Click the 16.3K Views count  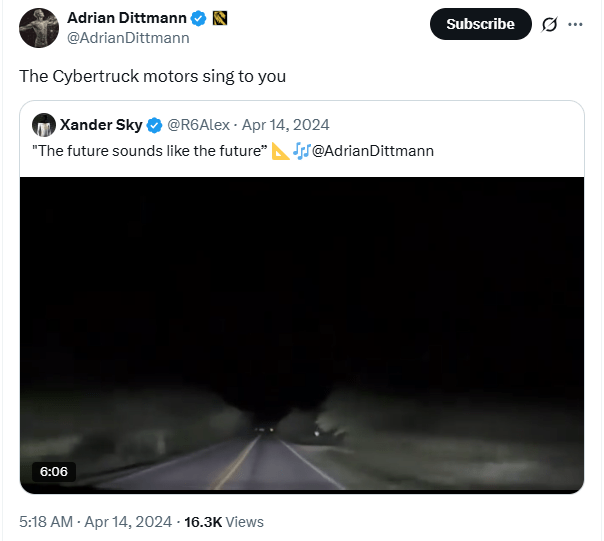tap(225, 521)
